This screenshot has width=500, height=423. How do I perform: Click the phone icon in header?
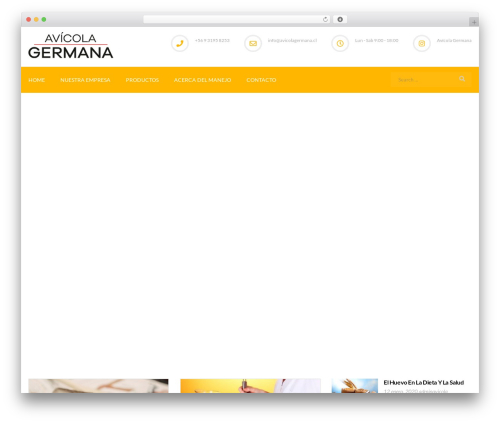coord(180,43)
